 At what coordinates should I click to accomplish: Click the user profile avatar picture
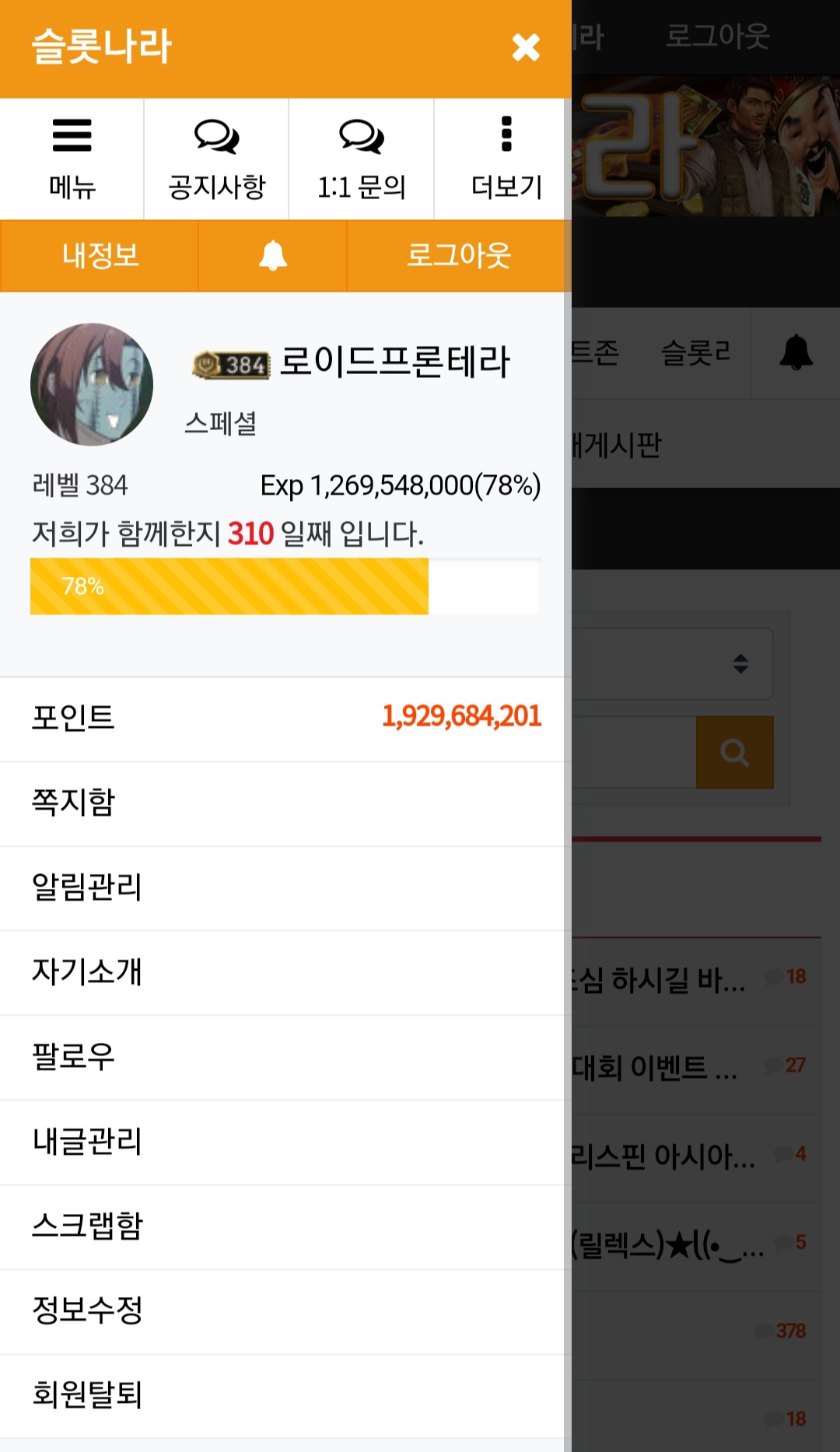[92, 384]
